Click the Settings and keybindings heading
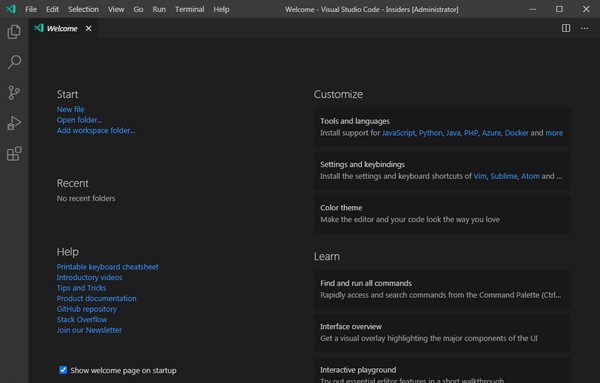The height and width of the screenshot is (383, 600). [x=362, y=164]
